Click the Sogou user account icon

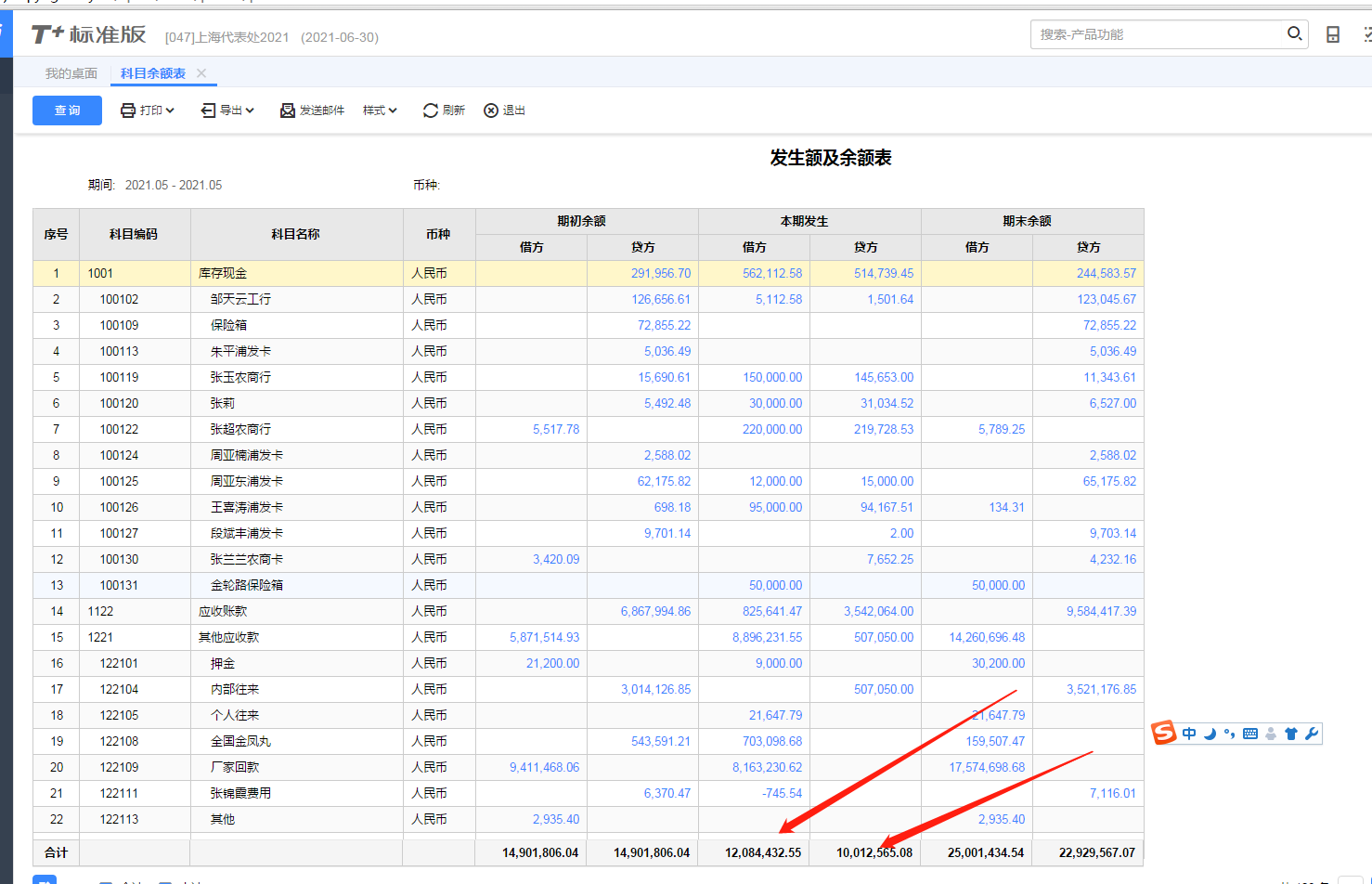tap(1271, 734)
